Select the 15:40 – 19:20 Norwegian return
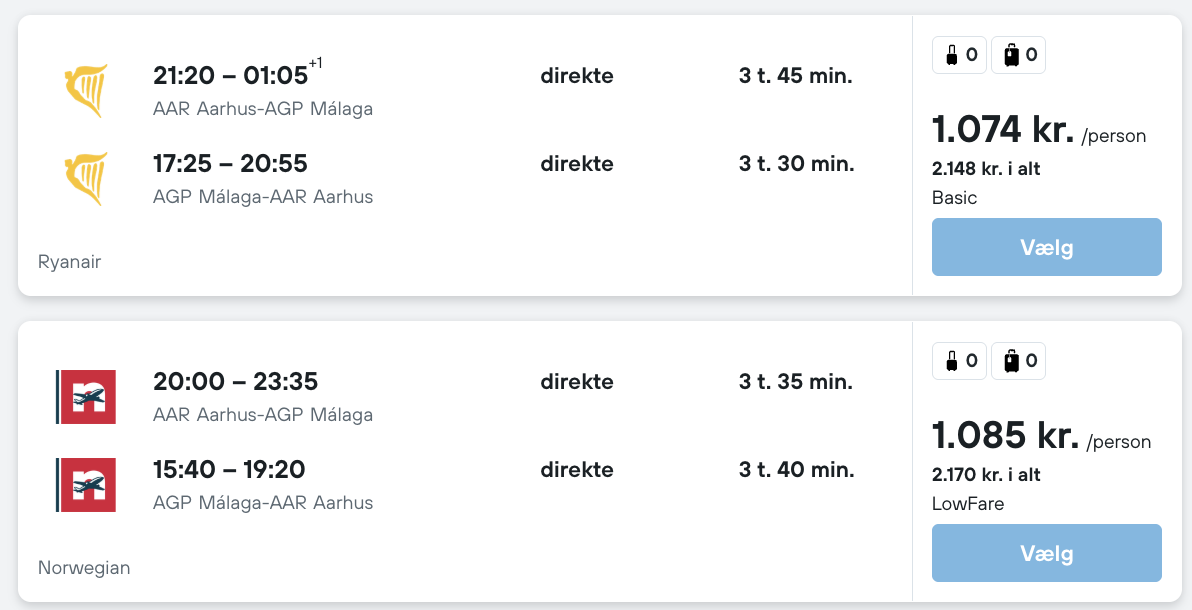 click(x=229, y=470)
